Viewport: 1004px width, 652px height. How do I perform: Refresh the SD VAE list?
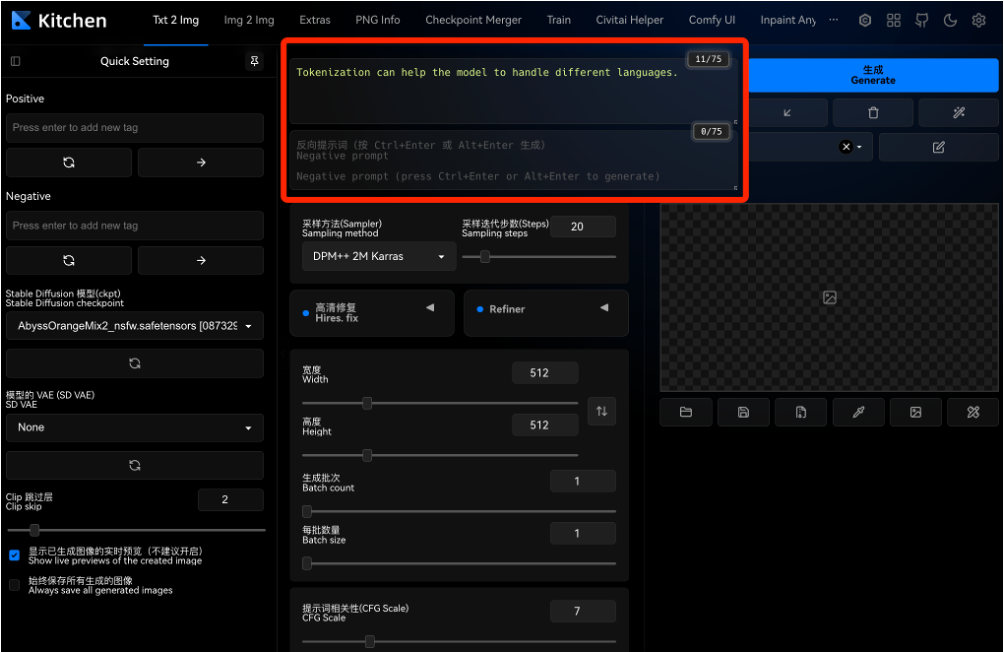pos(134,466)
